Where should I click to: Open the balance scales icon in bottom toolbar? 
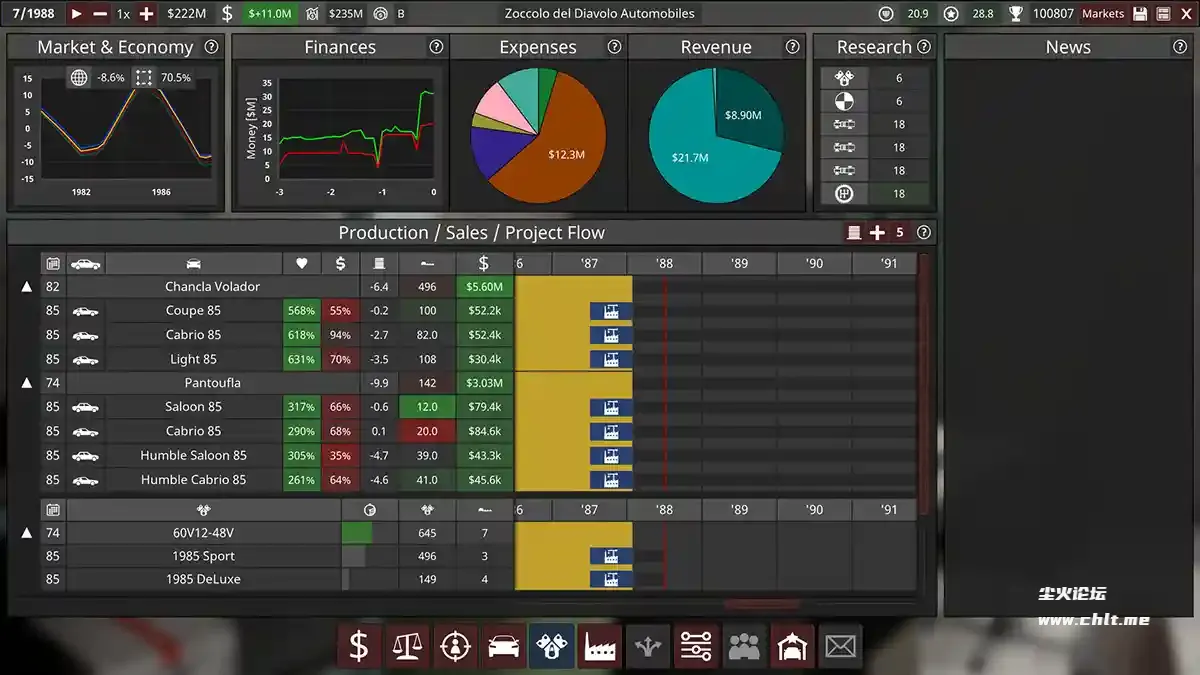[x=407, y=647]
